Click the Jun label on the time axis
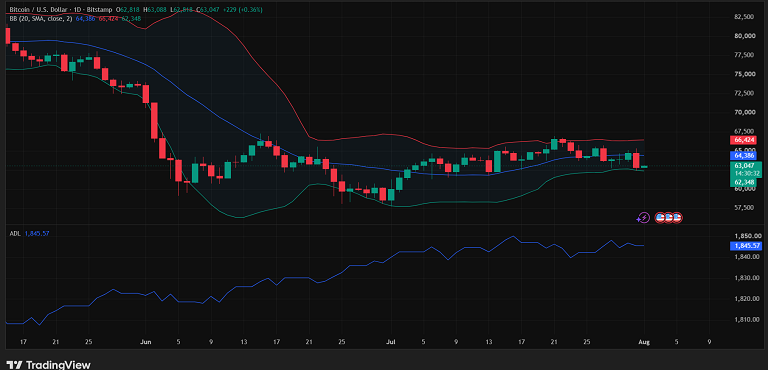The height and width of the screenshot is (370, 768). tap(145, 342)
